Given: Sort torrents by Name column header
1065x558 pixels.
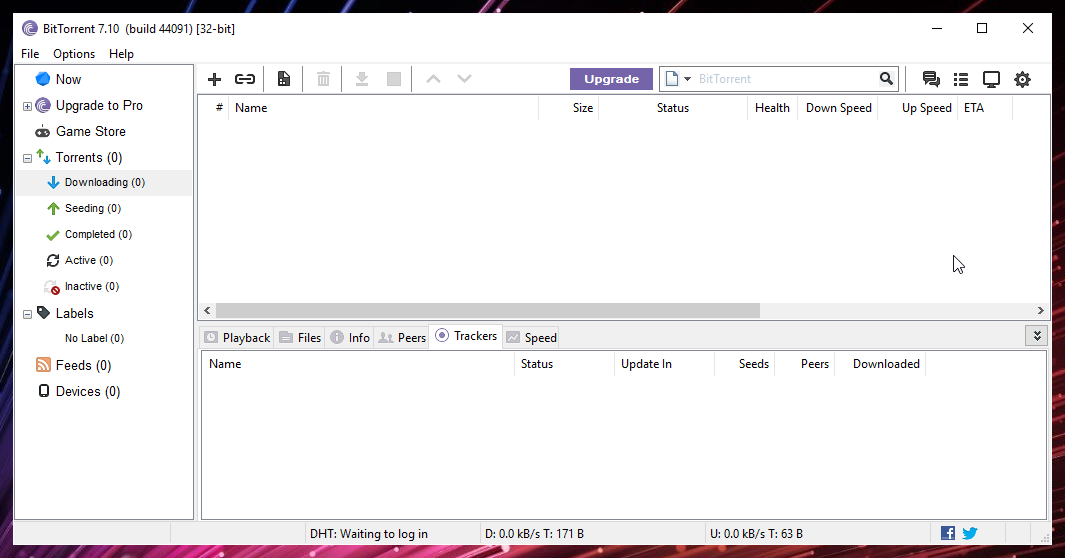Looking at the screenshot, I should (383, 108).
